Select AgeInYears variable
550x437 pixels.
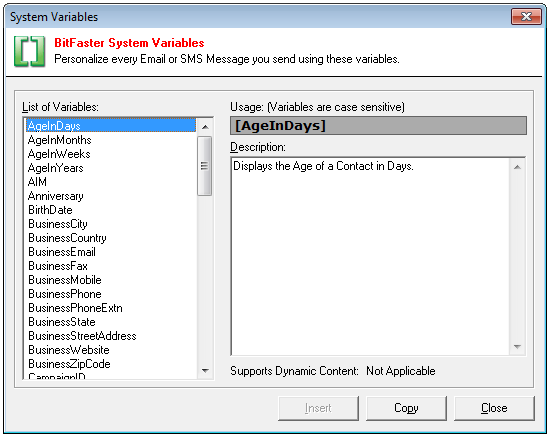(x=111, y=168)
